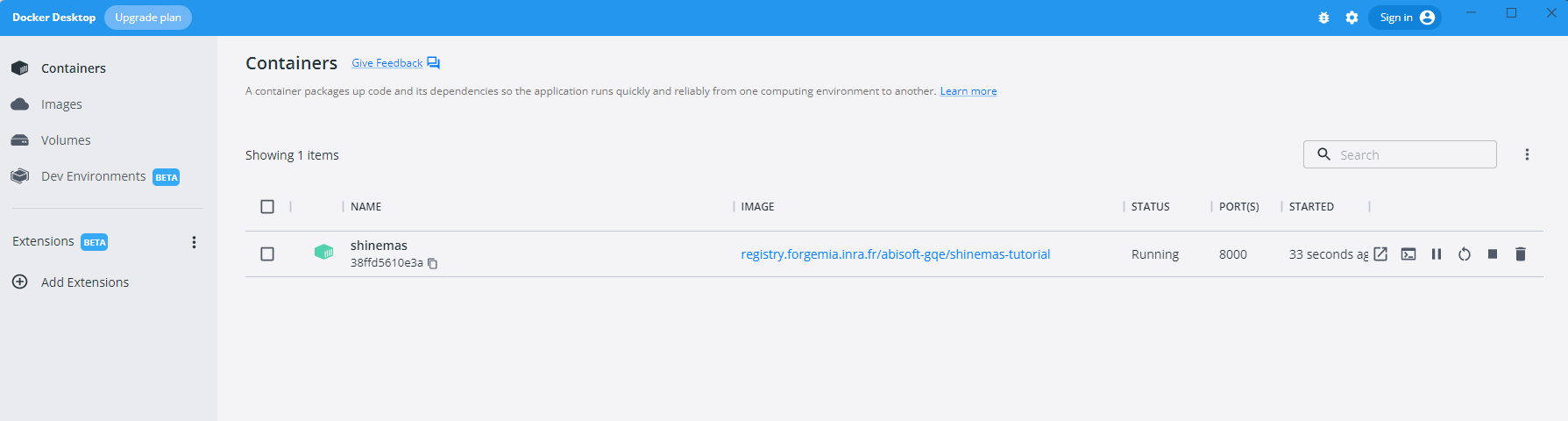Open the troubleshoot bug icon
The image size is (1568, 421).
(1323, 18)
